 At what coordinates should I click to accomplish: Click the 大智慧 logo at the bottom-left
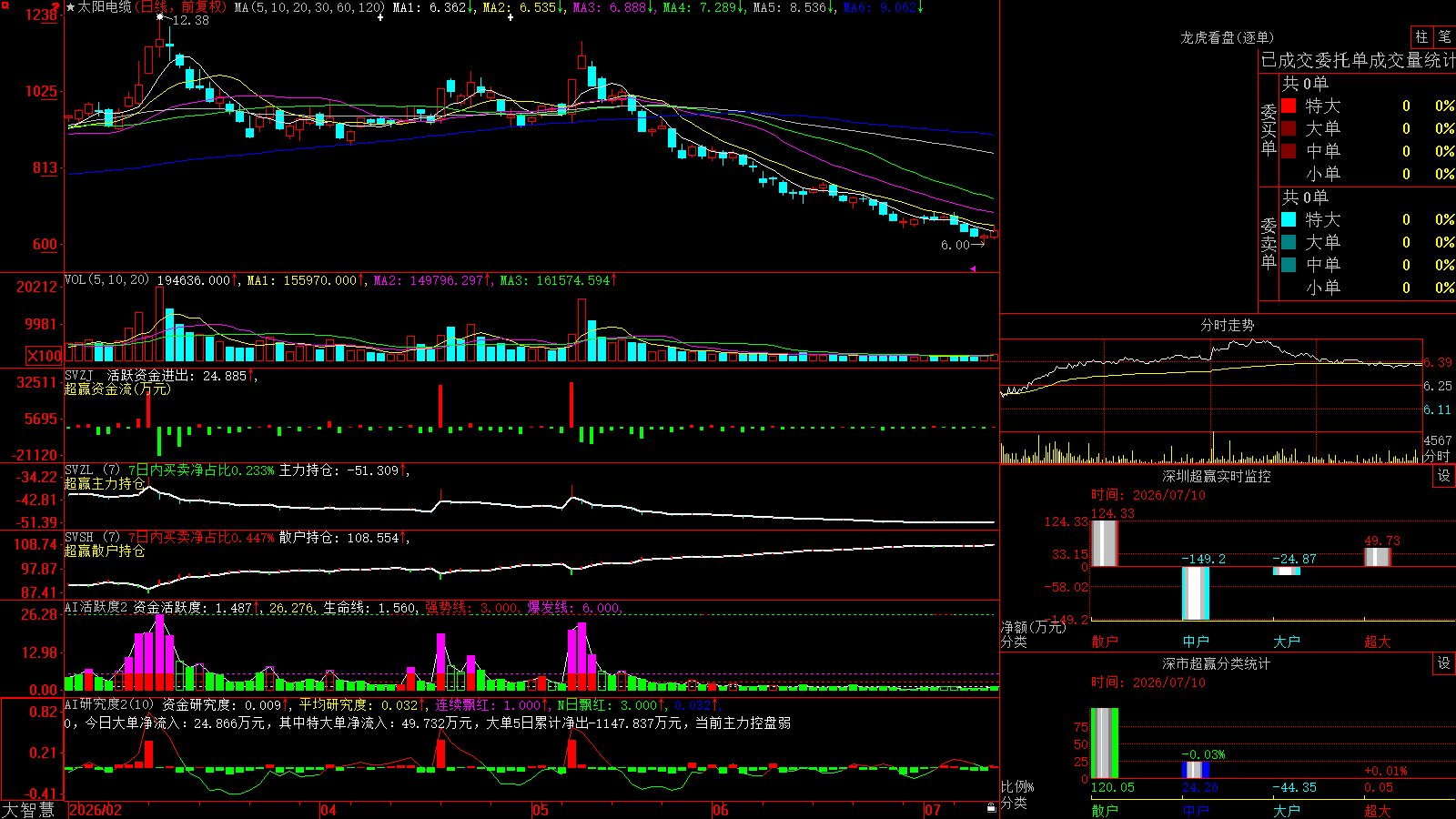(28, 810)
